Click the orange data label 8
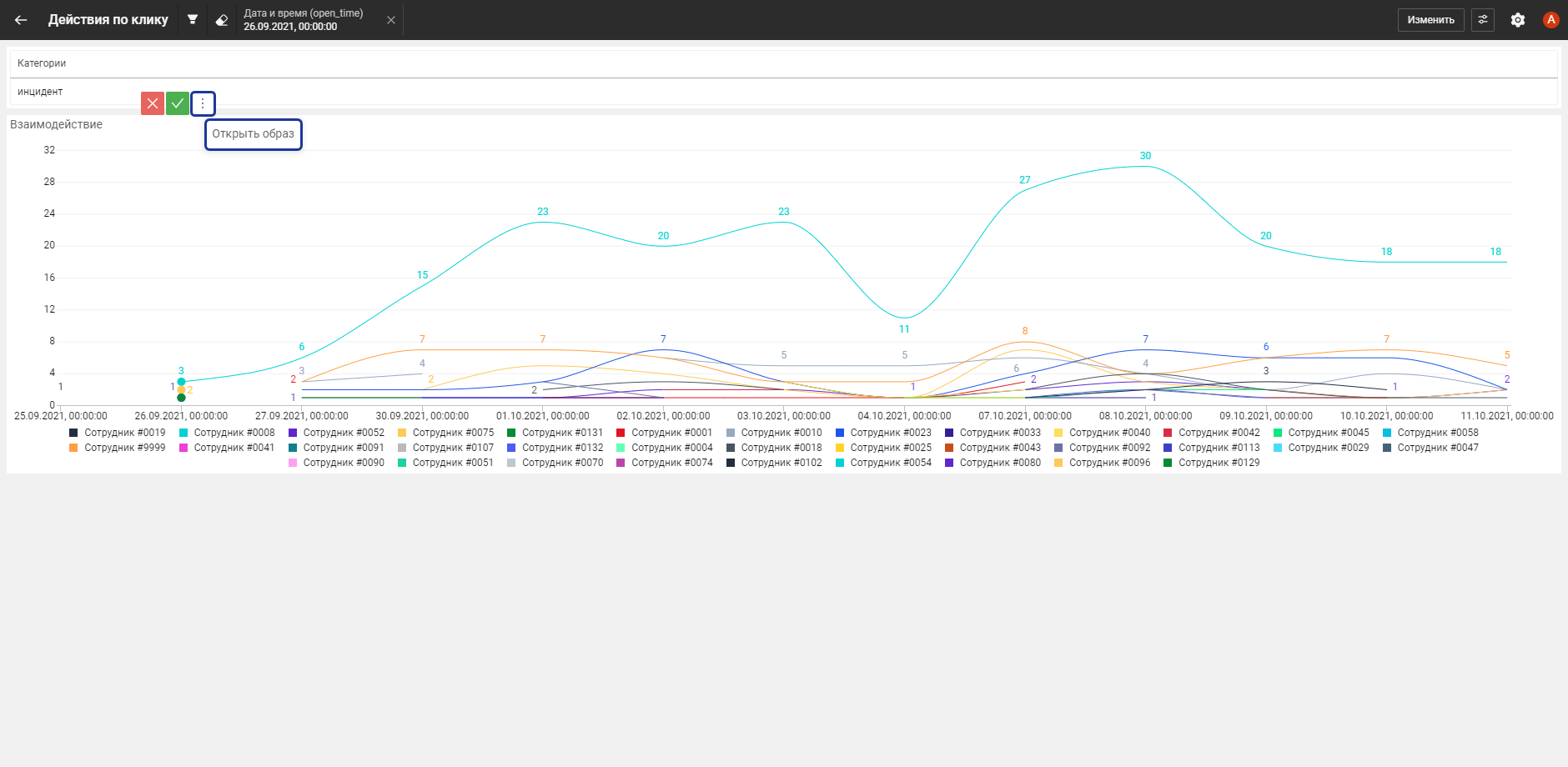This screenshot has width=1568, height=767. [x=1025, y=331]
